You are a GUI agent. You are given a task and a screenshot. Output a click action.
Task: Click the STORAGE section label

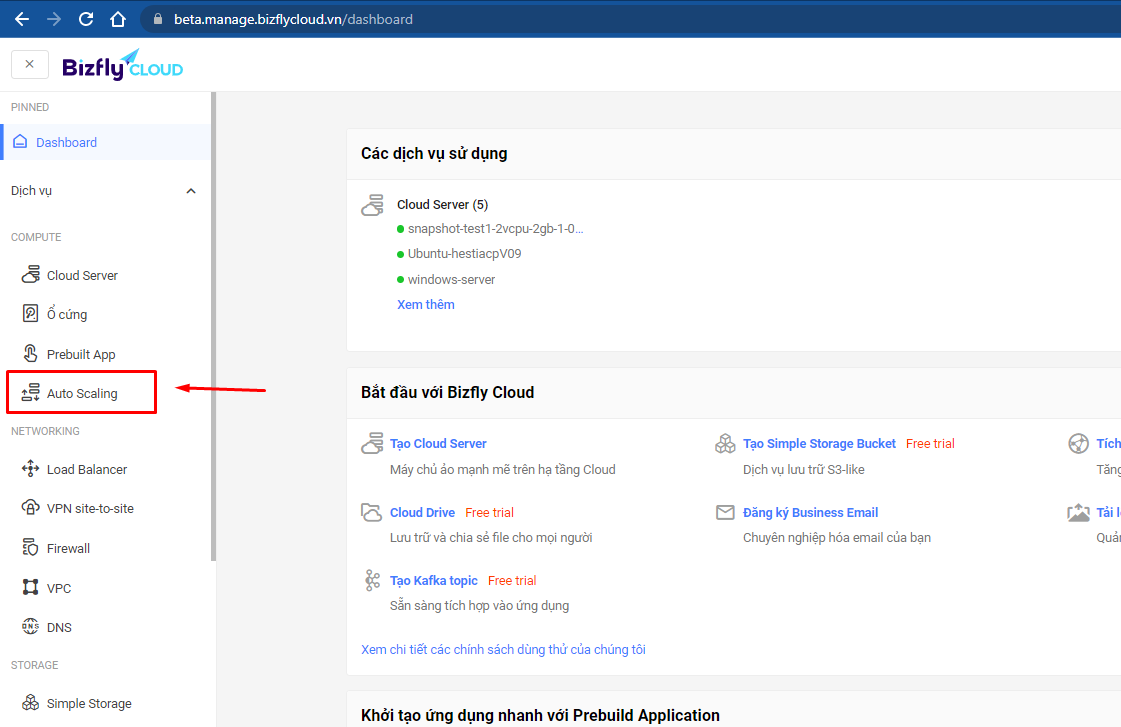[x=34, y=665]
